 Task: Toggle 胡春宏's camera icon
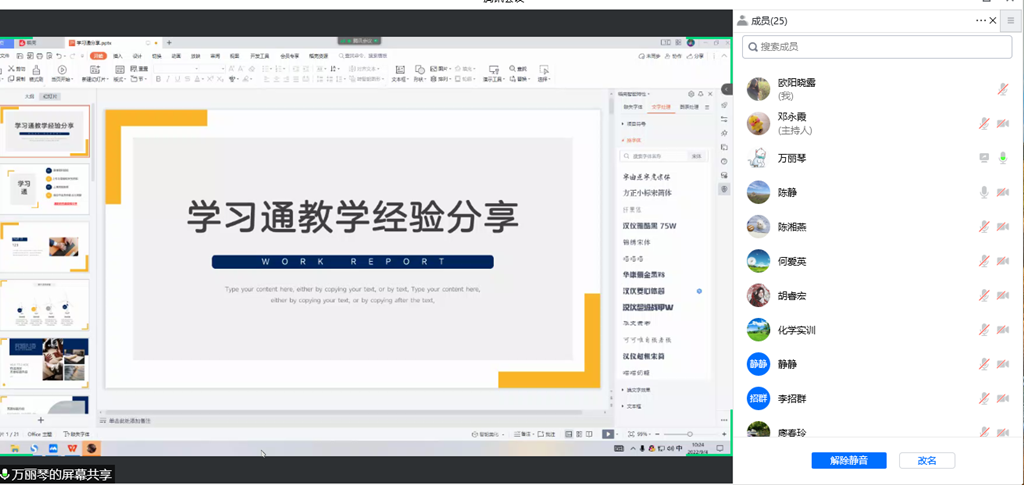(1003, 295)
